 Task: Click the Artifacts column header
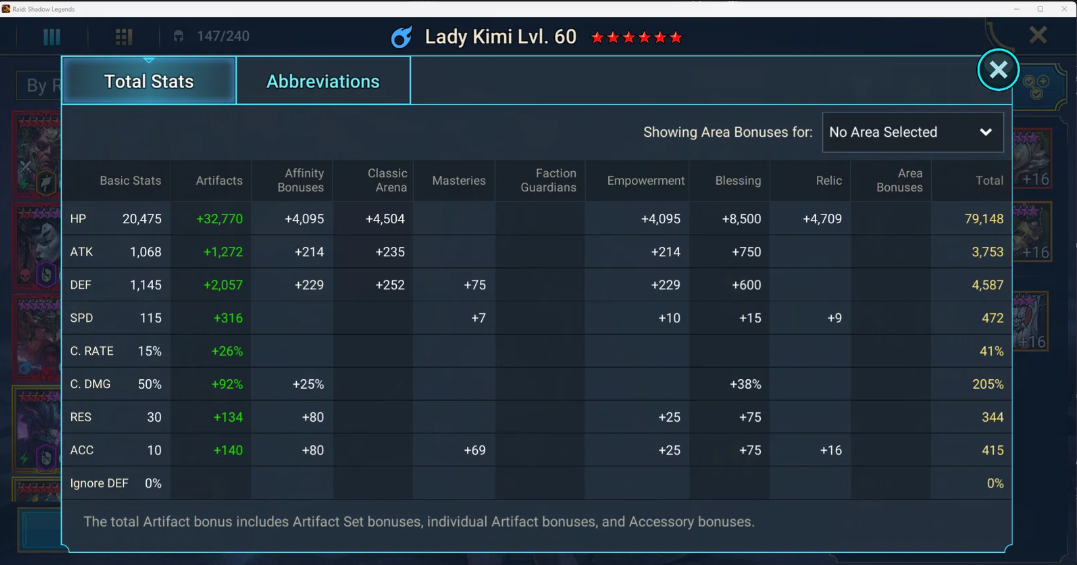coord(219,181)
